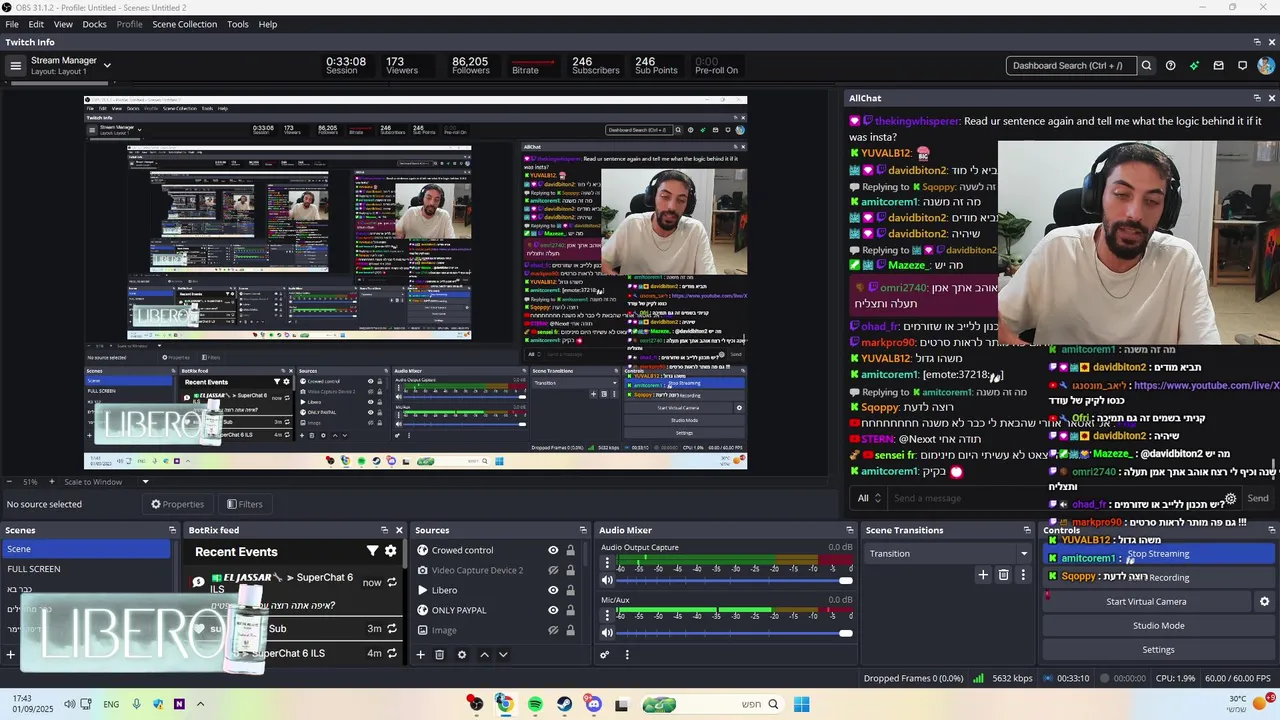Viewport: 1280px width, 720px height.
Task: Open the Help menu
Action: point(268,24)
